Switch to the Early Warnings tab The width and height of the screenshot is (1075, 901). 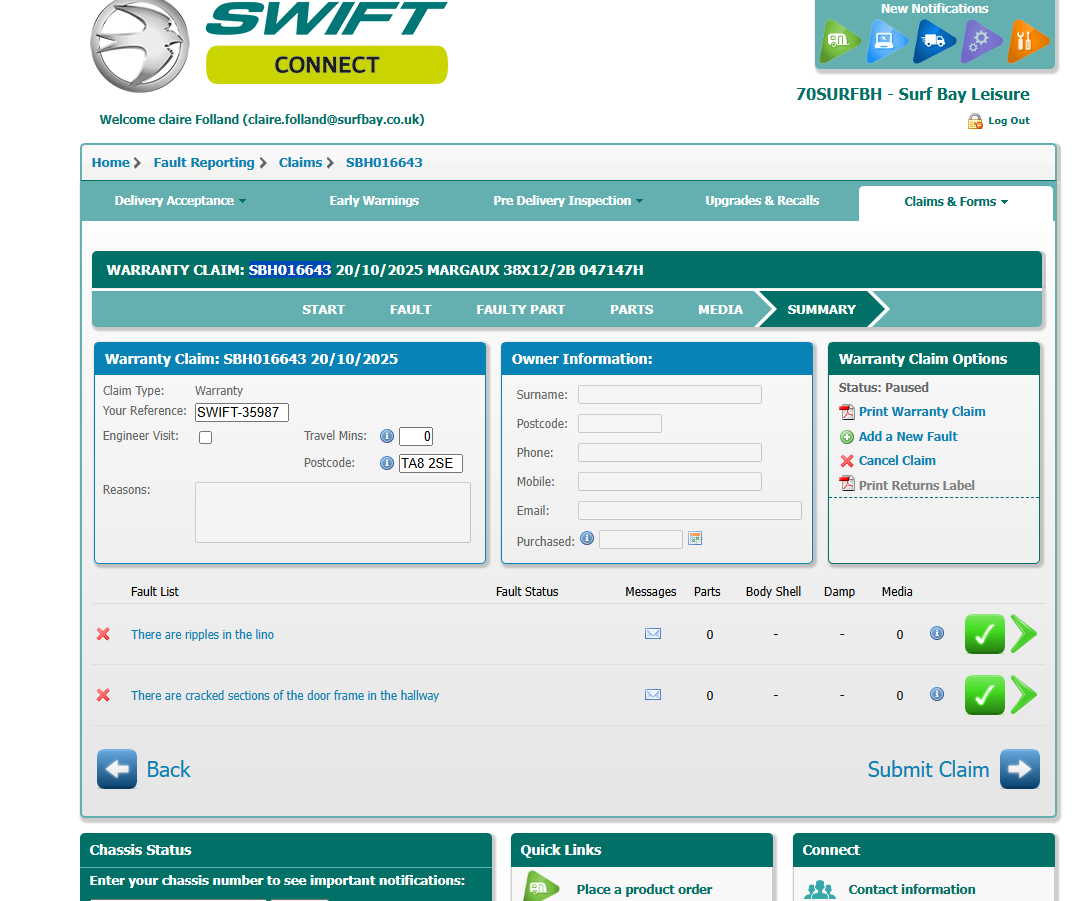coord(374,201)
